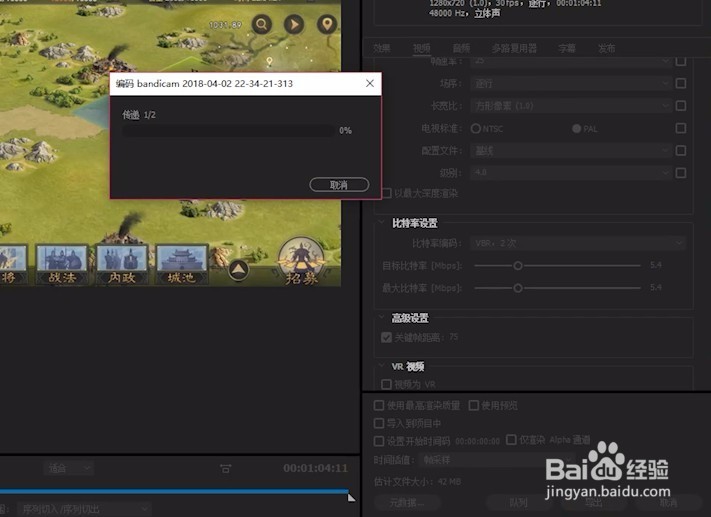Image resolution: width=711 pixels, height=517 pixels.
Task: Click the 战法 tactics icon in preview
Action: (62, 264)
